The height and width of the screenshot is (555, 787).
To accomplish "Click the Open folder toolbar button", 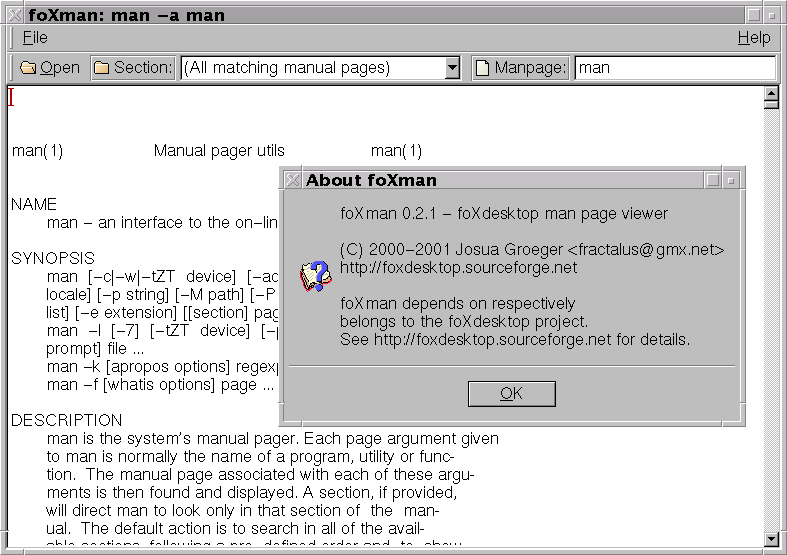I will [x=49, y=68].
